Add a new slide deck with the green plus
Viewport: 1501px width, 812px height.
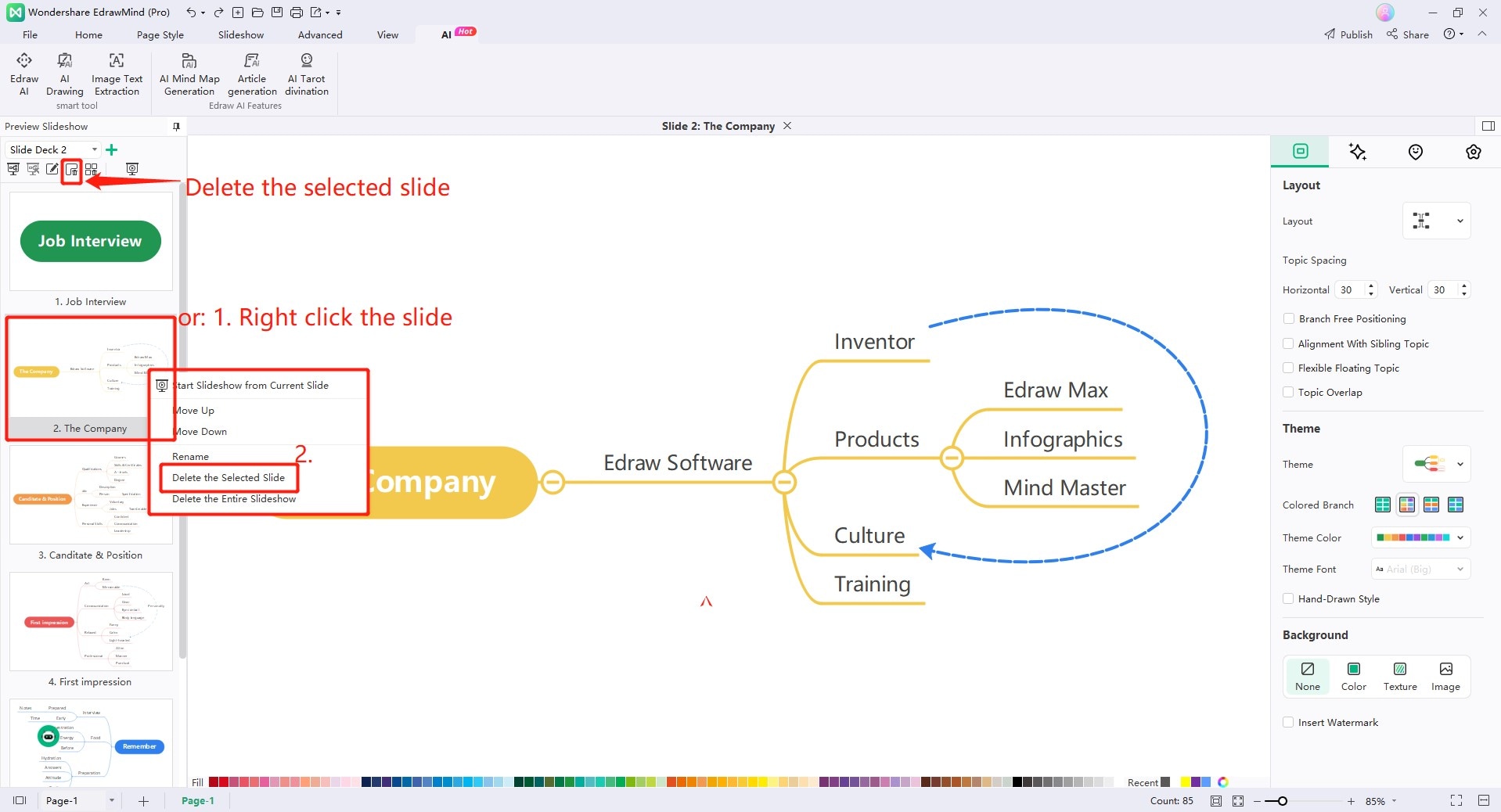(x=111, y=149)
